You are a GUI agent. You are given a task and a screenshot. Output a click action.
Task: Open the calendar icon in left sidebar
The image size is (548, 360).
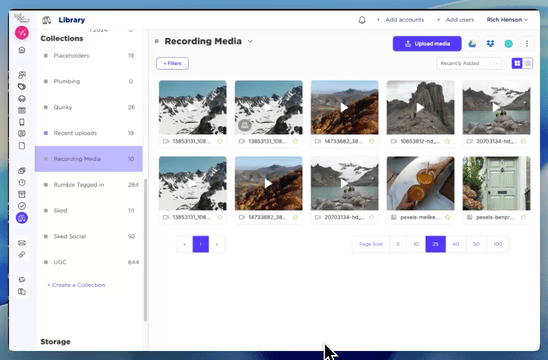click(x=22, y=110)
